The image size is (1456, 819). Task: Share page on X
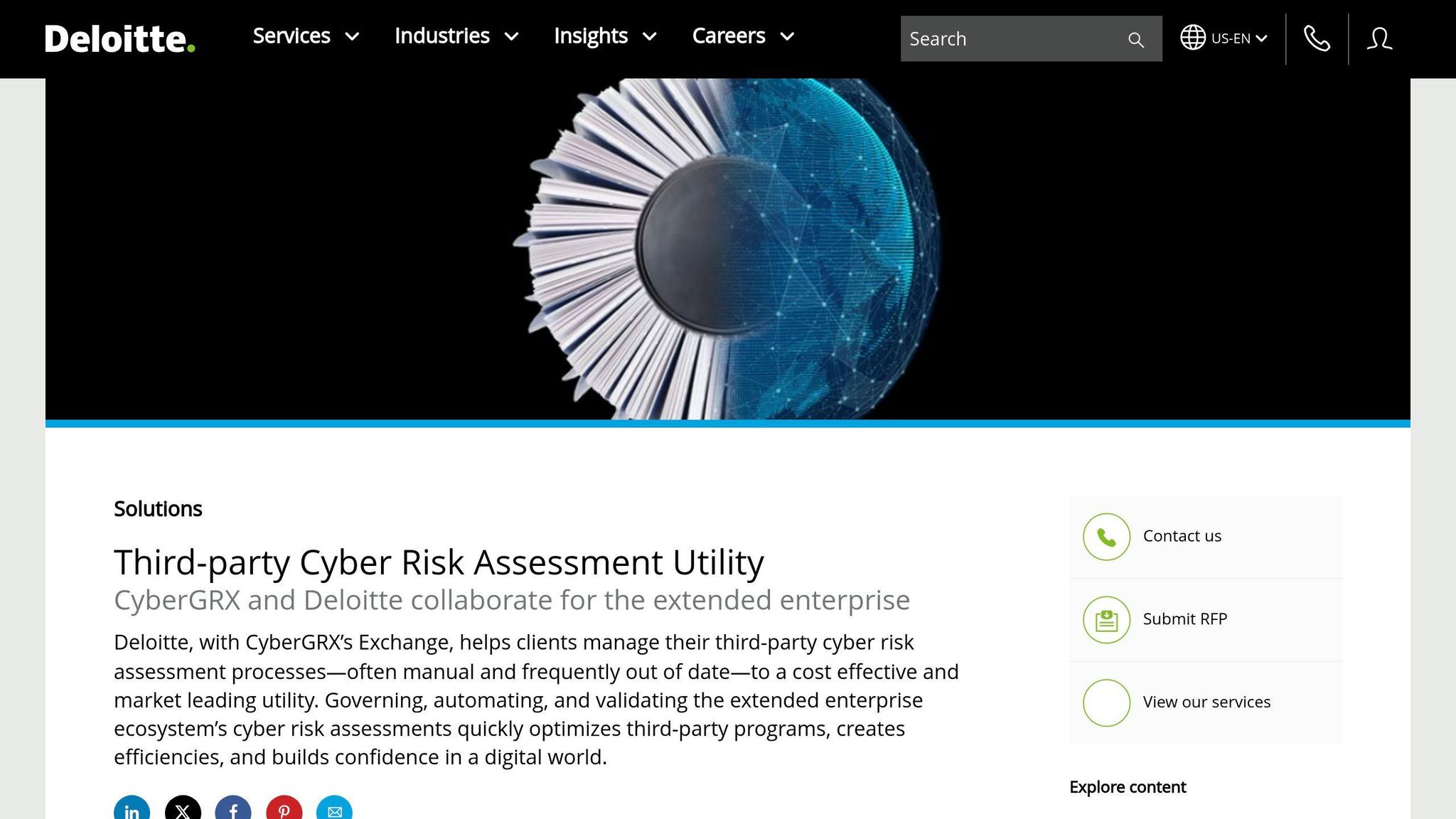pos(183,809)
